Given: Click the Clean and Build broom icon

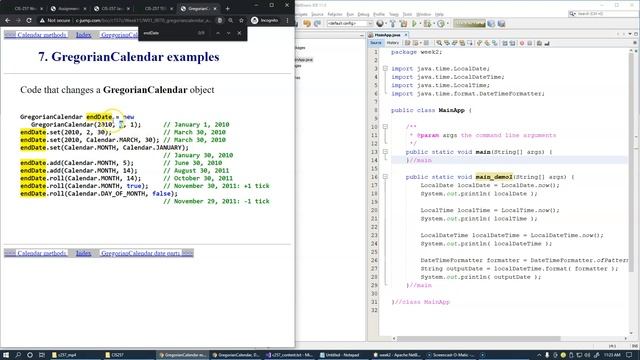Looking at the screenshot, I should pos(403,24).
